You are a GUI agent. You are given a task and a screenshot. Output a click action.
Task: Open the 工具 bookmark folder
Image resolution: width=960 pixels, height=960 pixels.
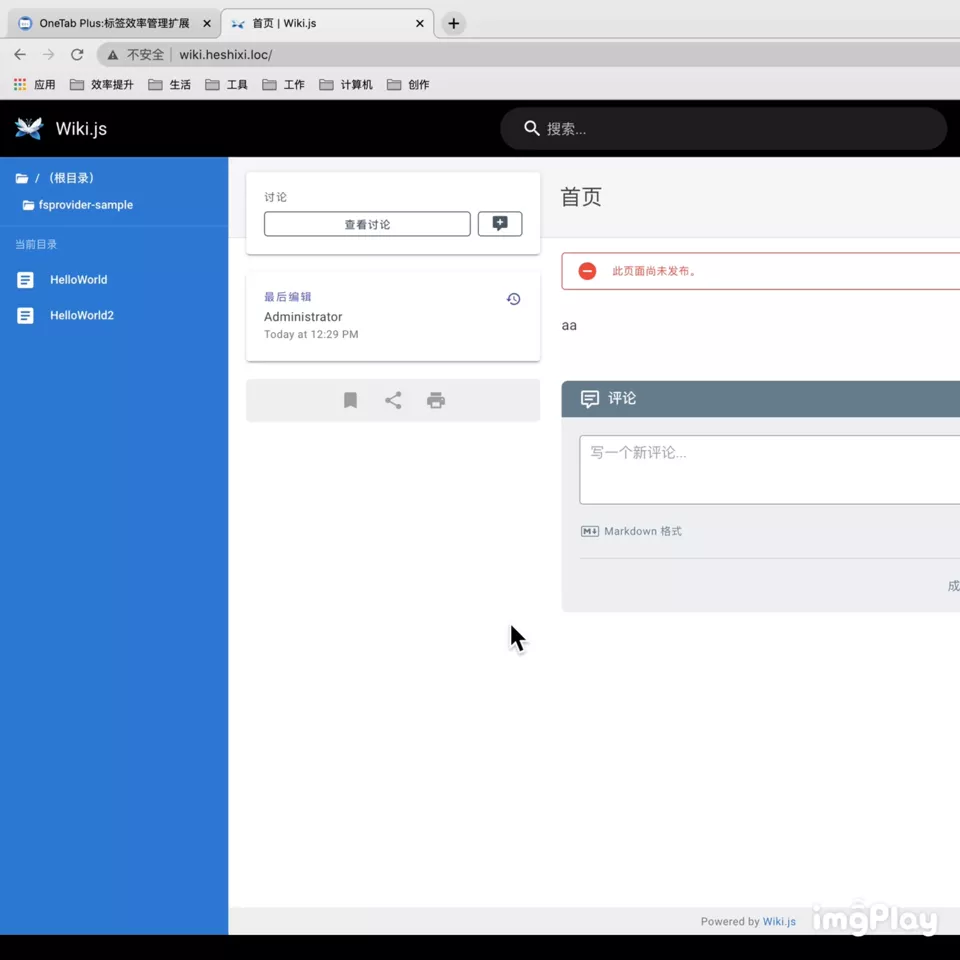coord(227,84)
